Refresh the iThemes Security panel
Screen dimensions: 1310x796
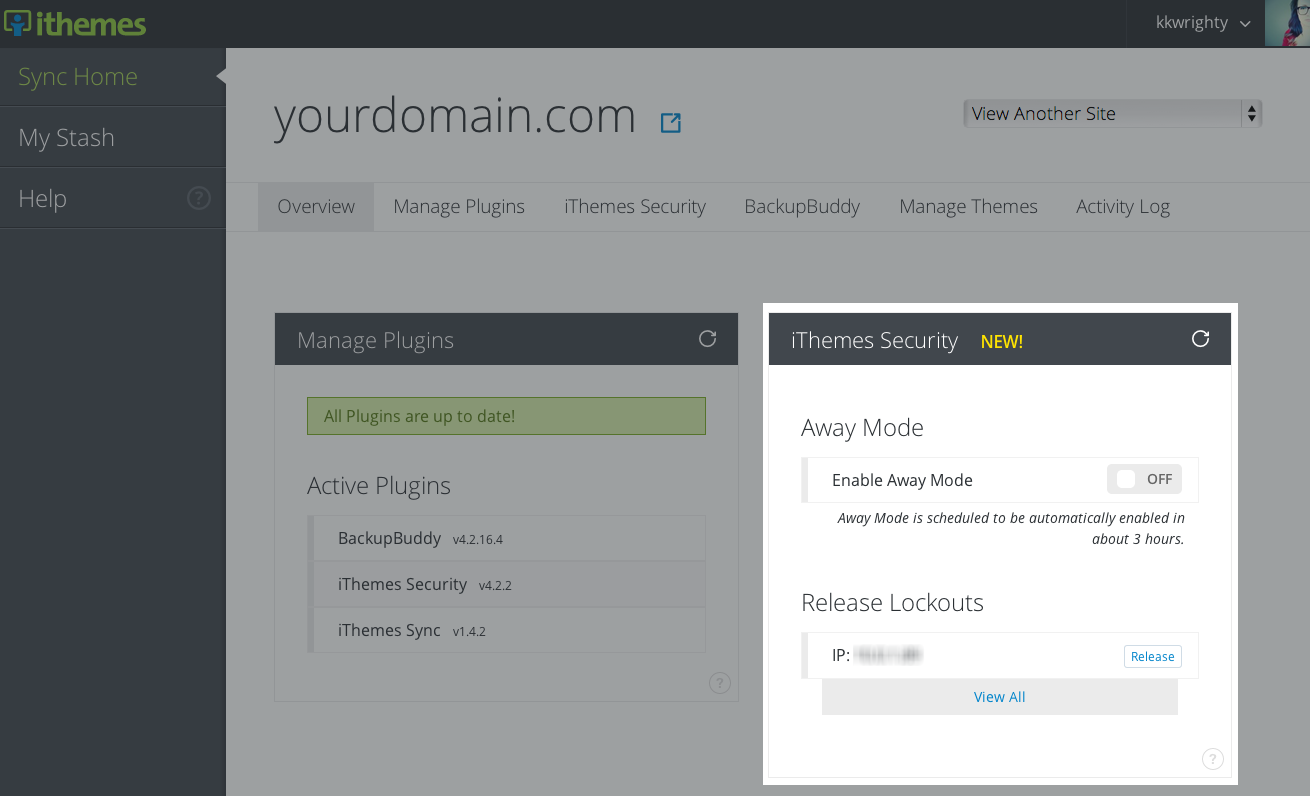[x=1201, y=339]
